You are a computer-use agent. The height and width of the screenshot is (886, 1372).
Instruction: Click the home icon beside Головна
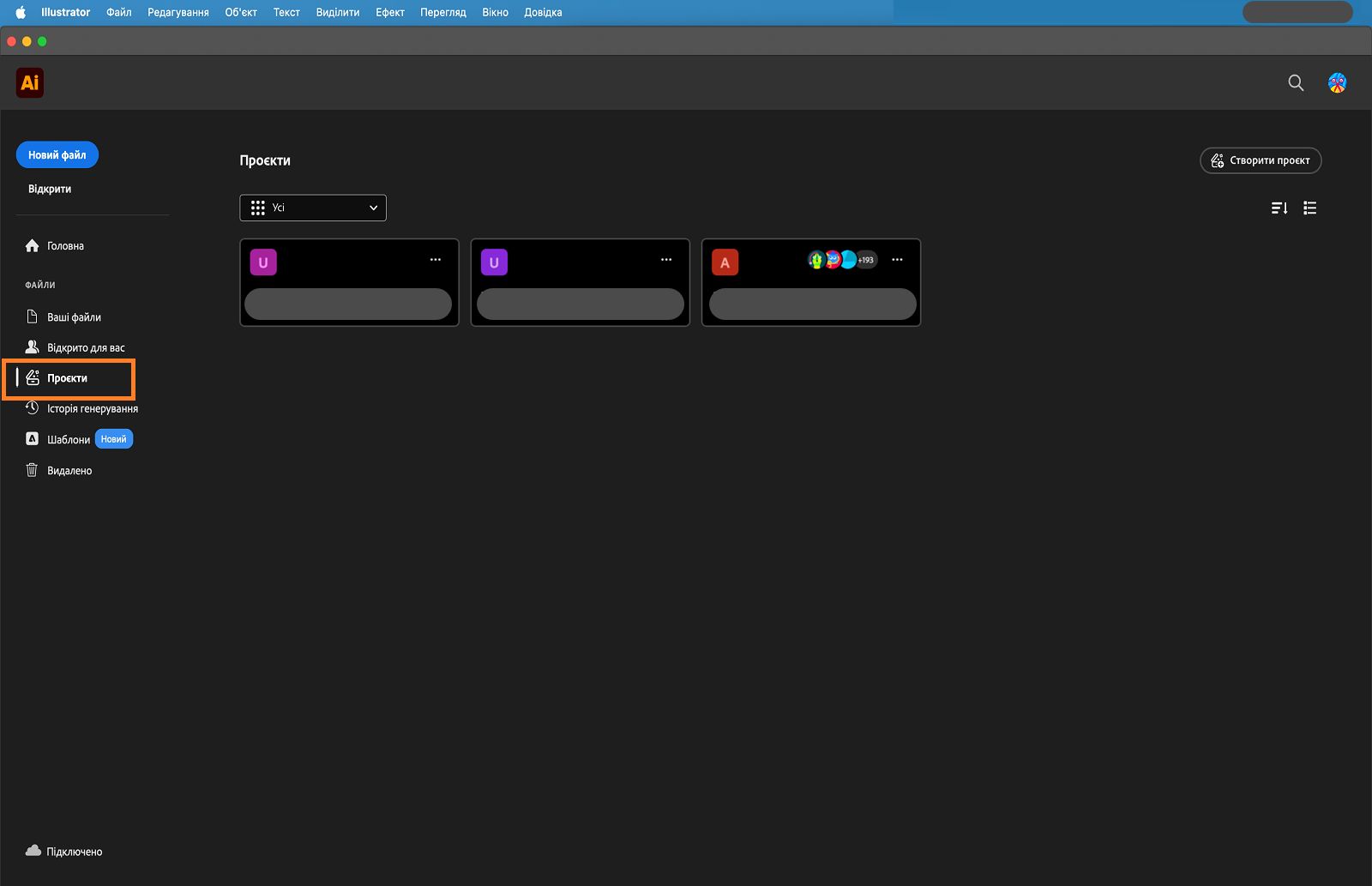(33, 246)
